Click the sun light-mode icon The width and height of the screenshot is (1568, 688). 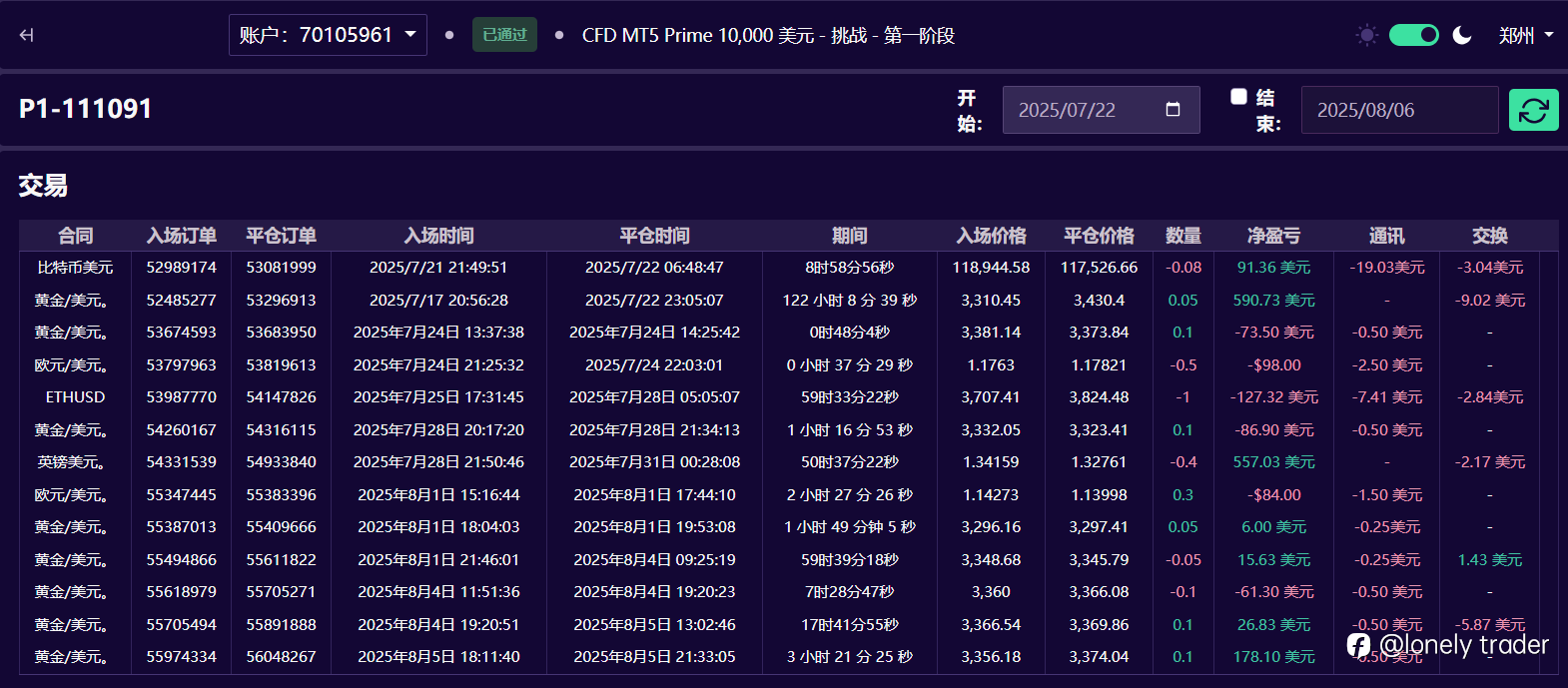tap(1366, 35)
